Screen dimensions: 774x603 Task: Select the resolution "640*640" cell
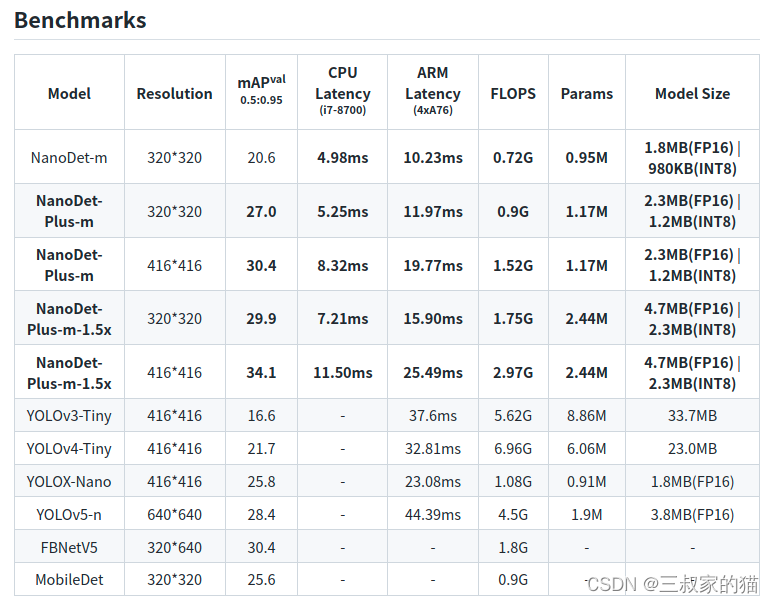174,515
